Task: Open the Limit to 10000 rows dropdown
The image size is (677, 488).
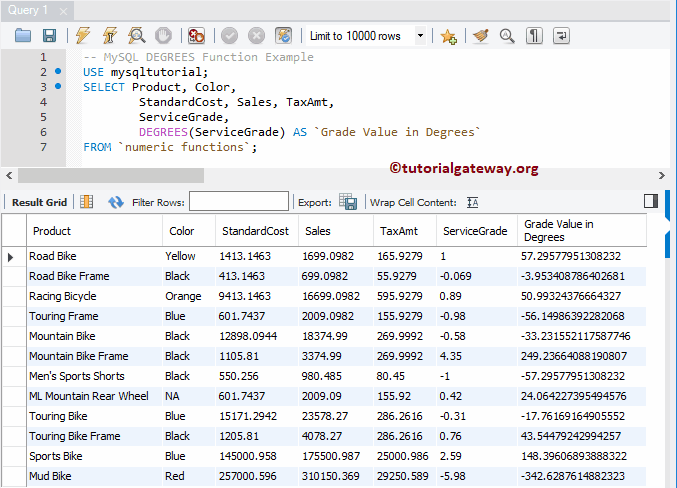Action: [420, 36]
